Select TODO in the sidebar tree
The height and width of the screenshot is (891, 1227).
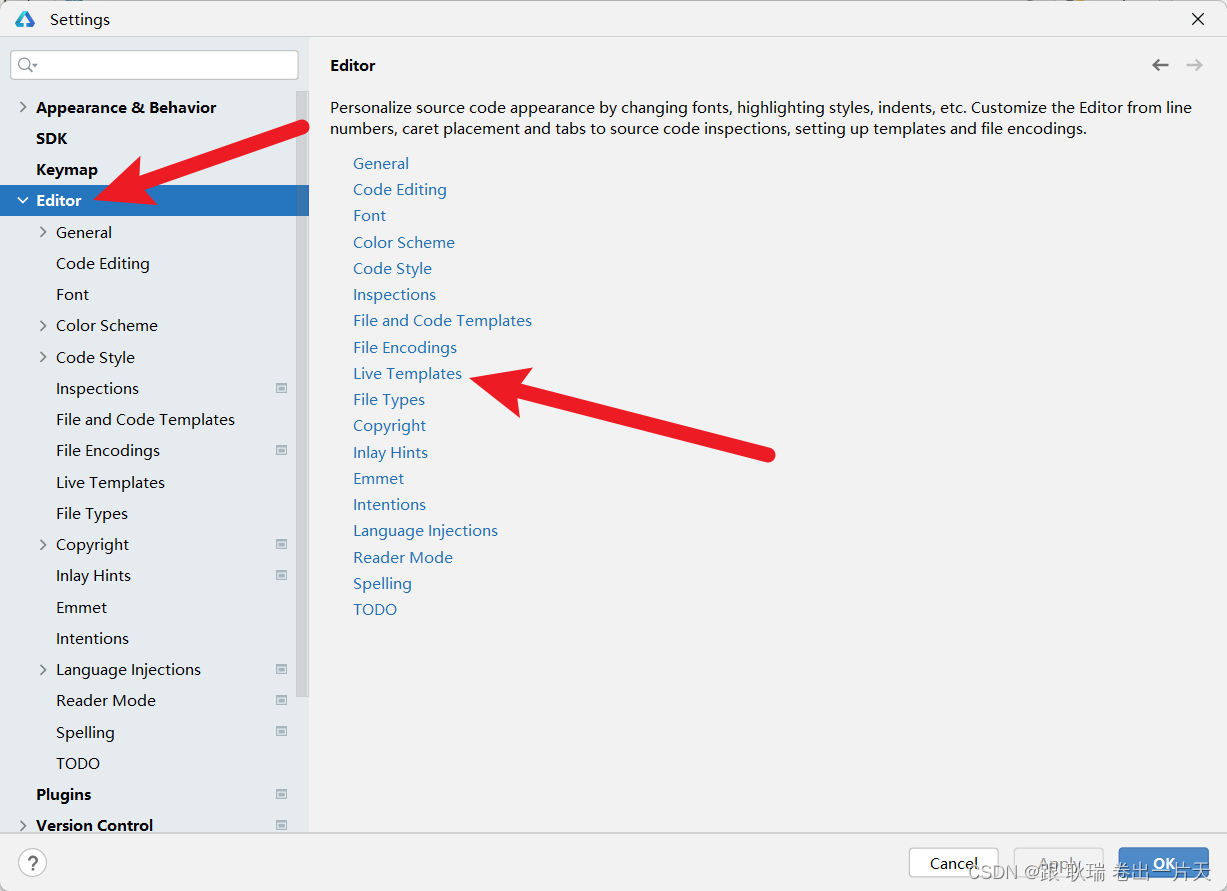point(78,763)
